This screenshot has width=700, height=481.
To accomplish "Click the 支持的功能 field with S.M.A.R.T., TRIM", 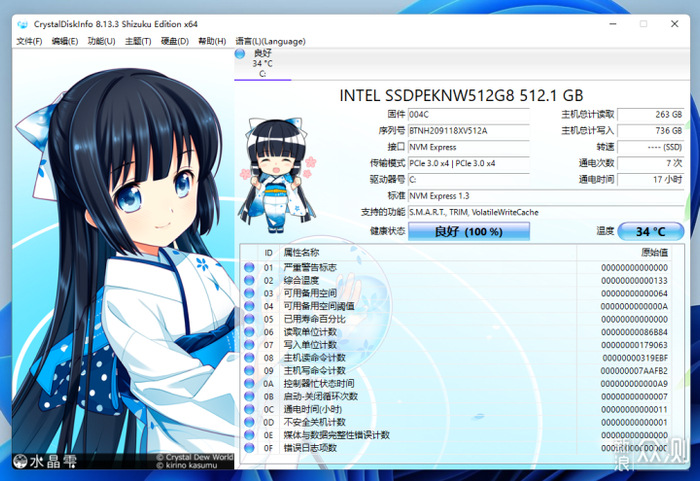I will click(x=546, y=212).
